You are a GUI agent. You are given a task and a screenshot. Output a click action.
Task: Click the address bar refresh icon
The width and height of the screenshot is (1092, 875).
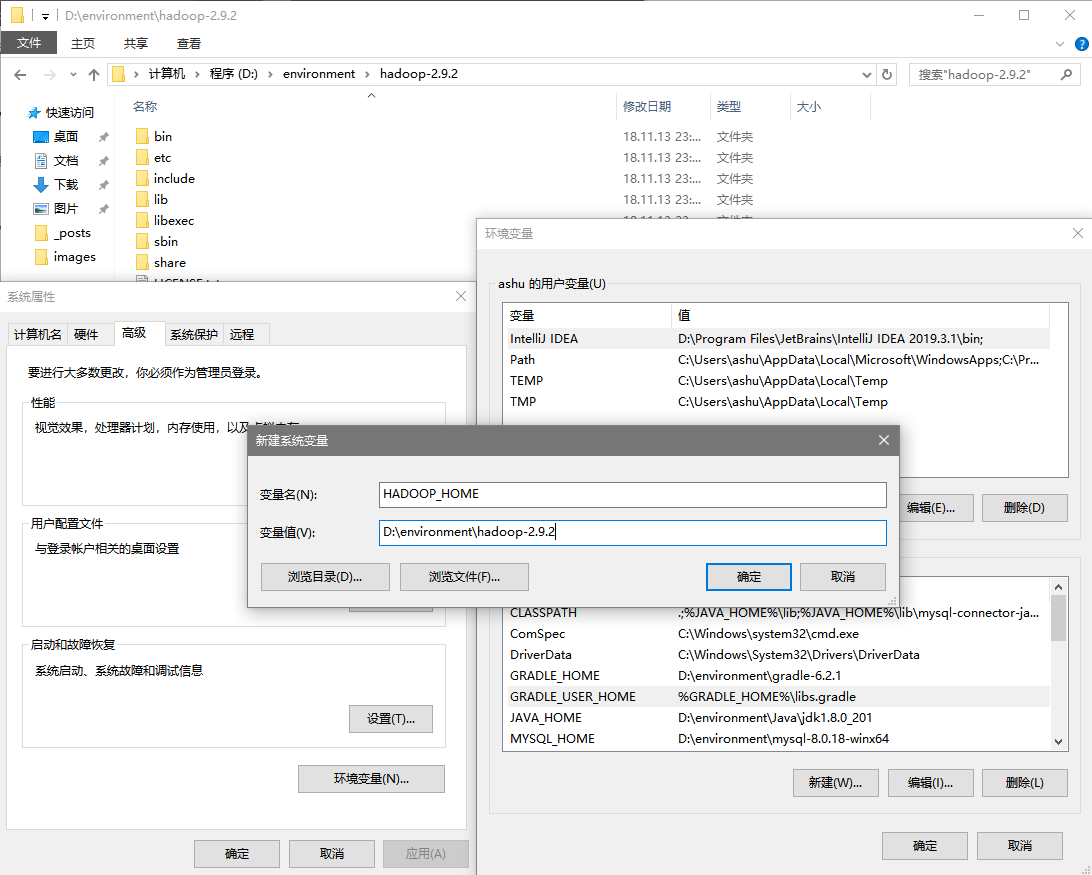pos(886,74)
